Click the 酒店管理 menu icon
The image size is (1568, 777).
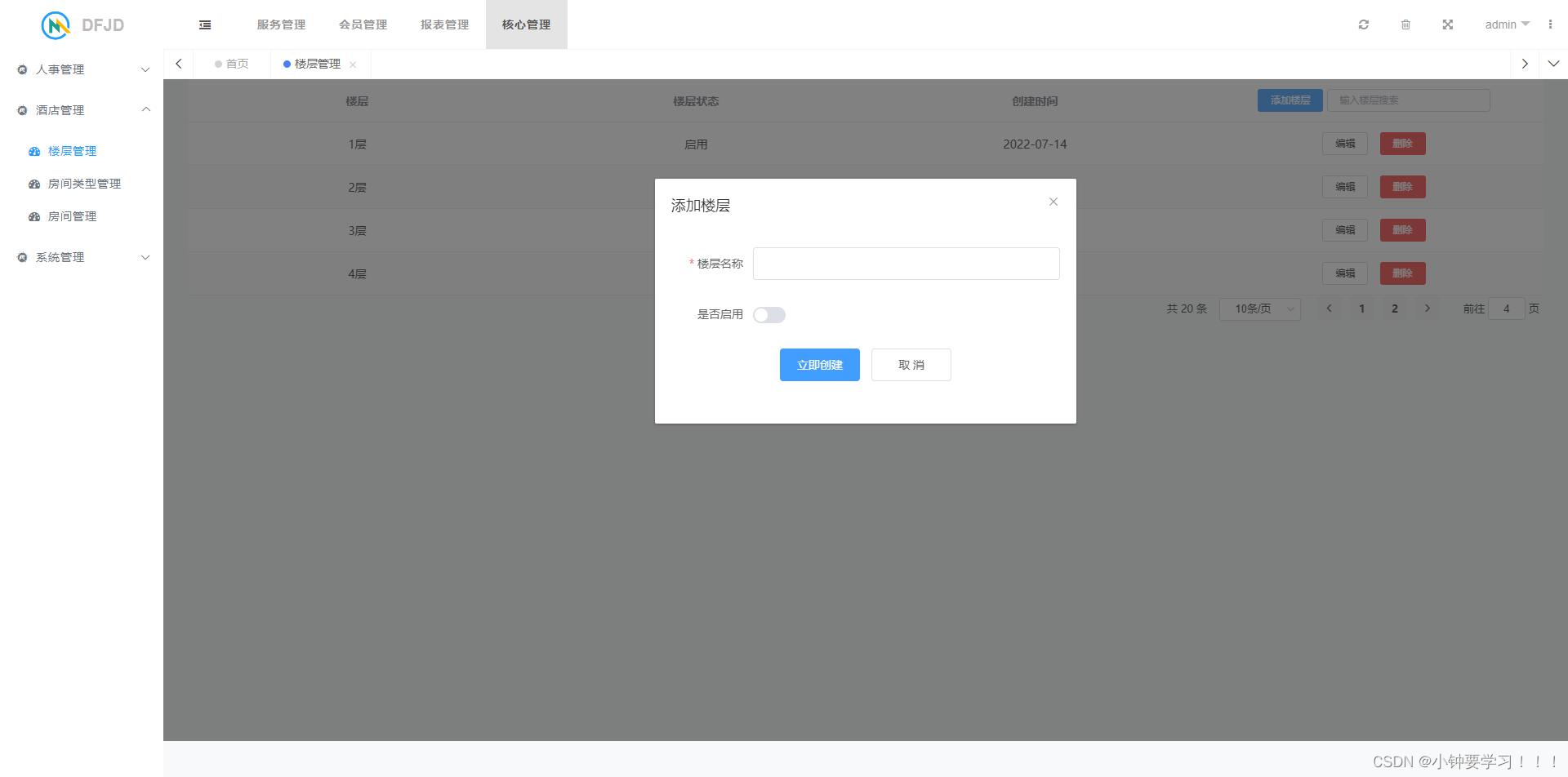point(22,111)
